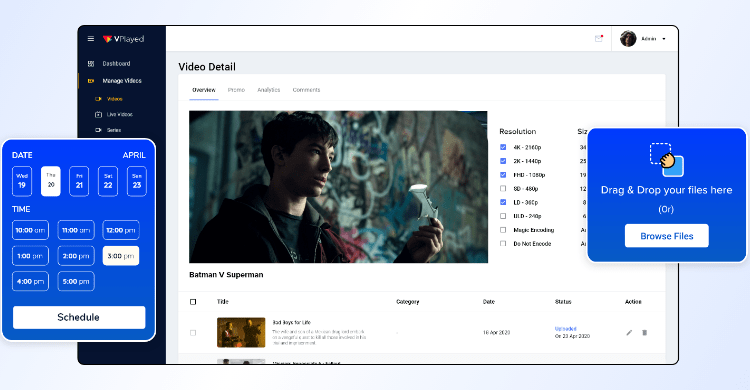Screen dimensions: 750x390
Task: Edit Bad Boys for Life with pencil icon
Action: [x=629, y=333]
